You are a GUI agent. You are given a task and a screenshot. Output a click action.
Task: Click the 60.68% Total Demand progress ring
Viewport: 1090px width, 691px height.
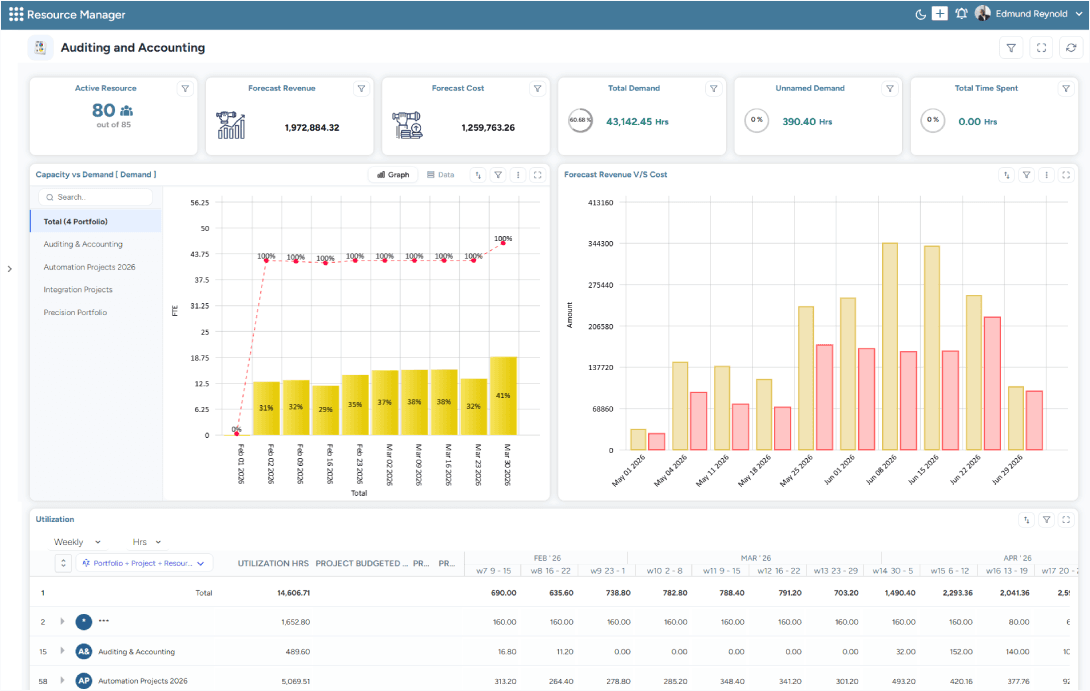(580, 120)
